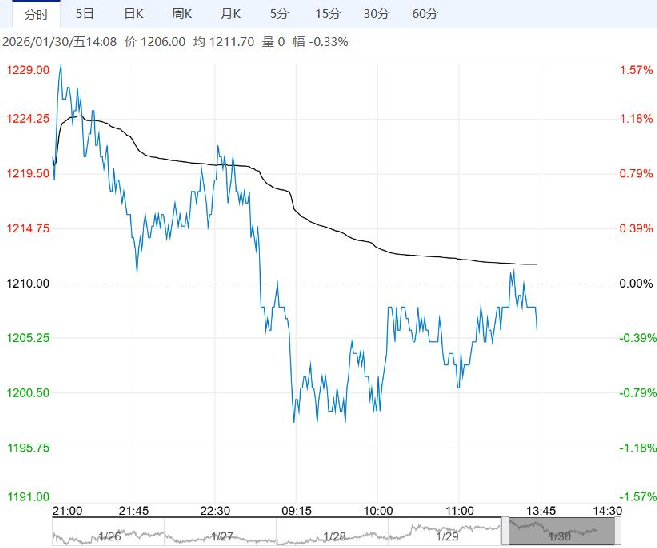
Task: Switch to the 分时 tab
Action: click(x=35, y=14)
